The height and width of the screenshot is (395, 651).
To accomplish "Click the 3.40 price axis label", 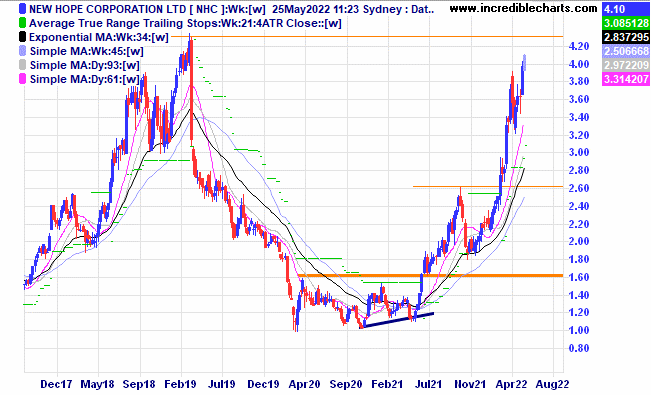I will click(579, 117).
